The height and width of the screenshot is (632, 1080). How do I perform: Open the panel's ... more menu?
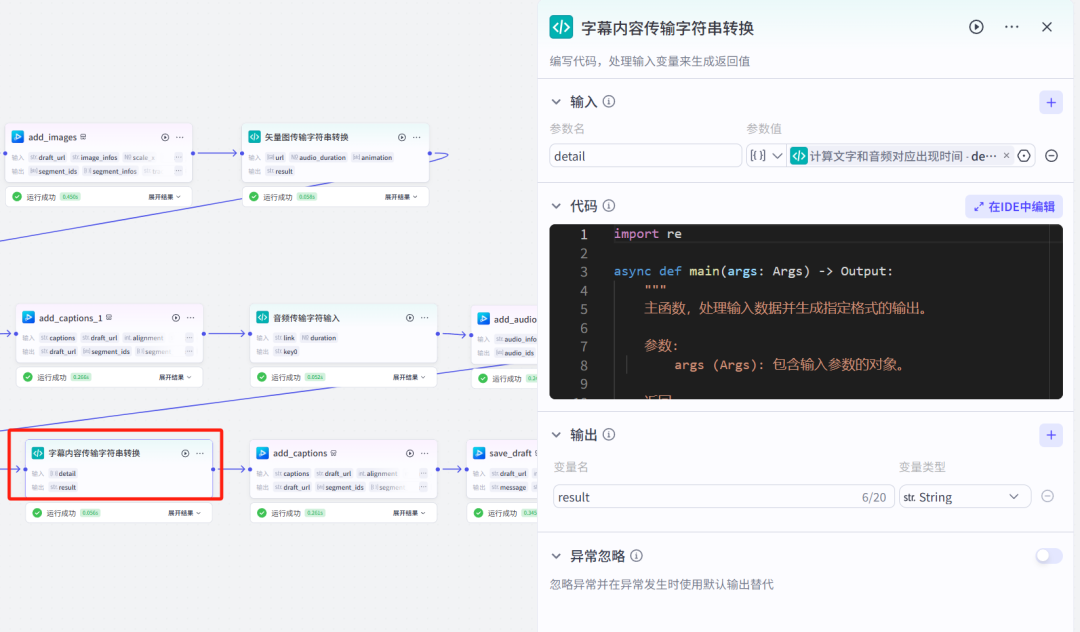tap(1013, 27)
